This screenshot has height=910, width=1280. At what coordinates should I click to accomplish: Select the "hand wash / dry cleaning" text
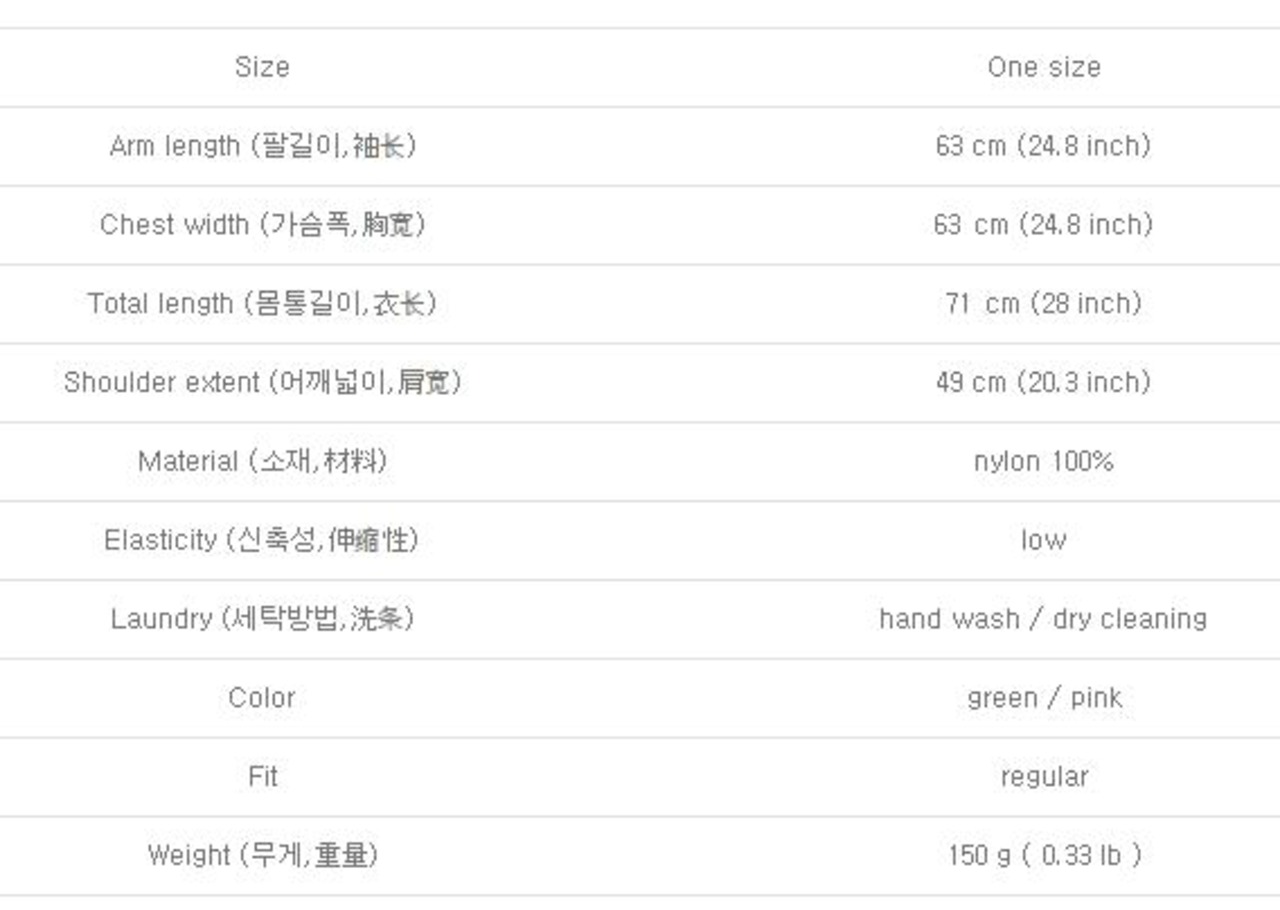coord(1043,619)
